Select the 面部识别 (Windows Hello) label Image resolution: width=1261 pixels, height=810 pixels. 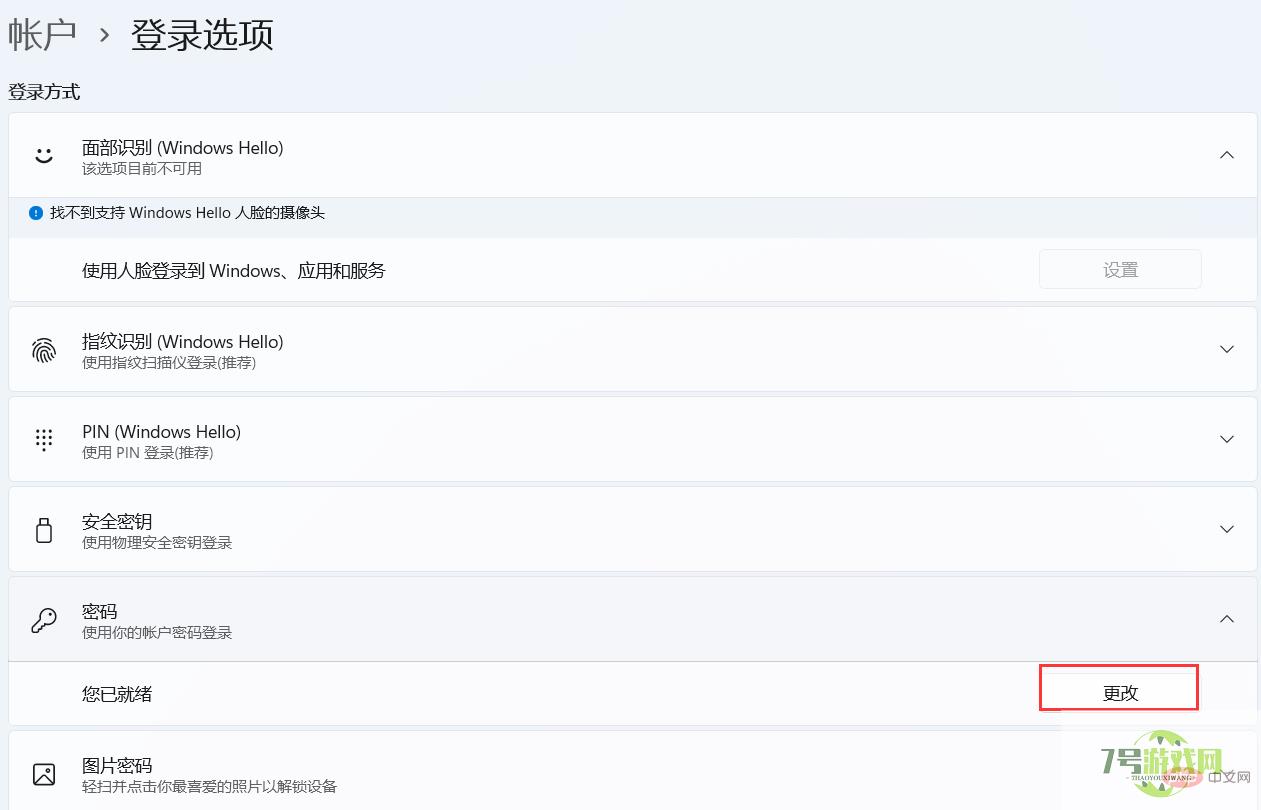pyautogui.click(x=183, y=148)
